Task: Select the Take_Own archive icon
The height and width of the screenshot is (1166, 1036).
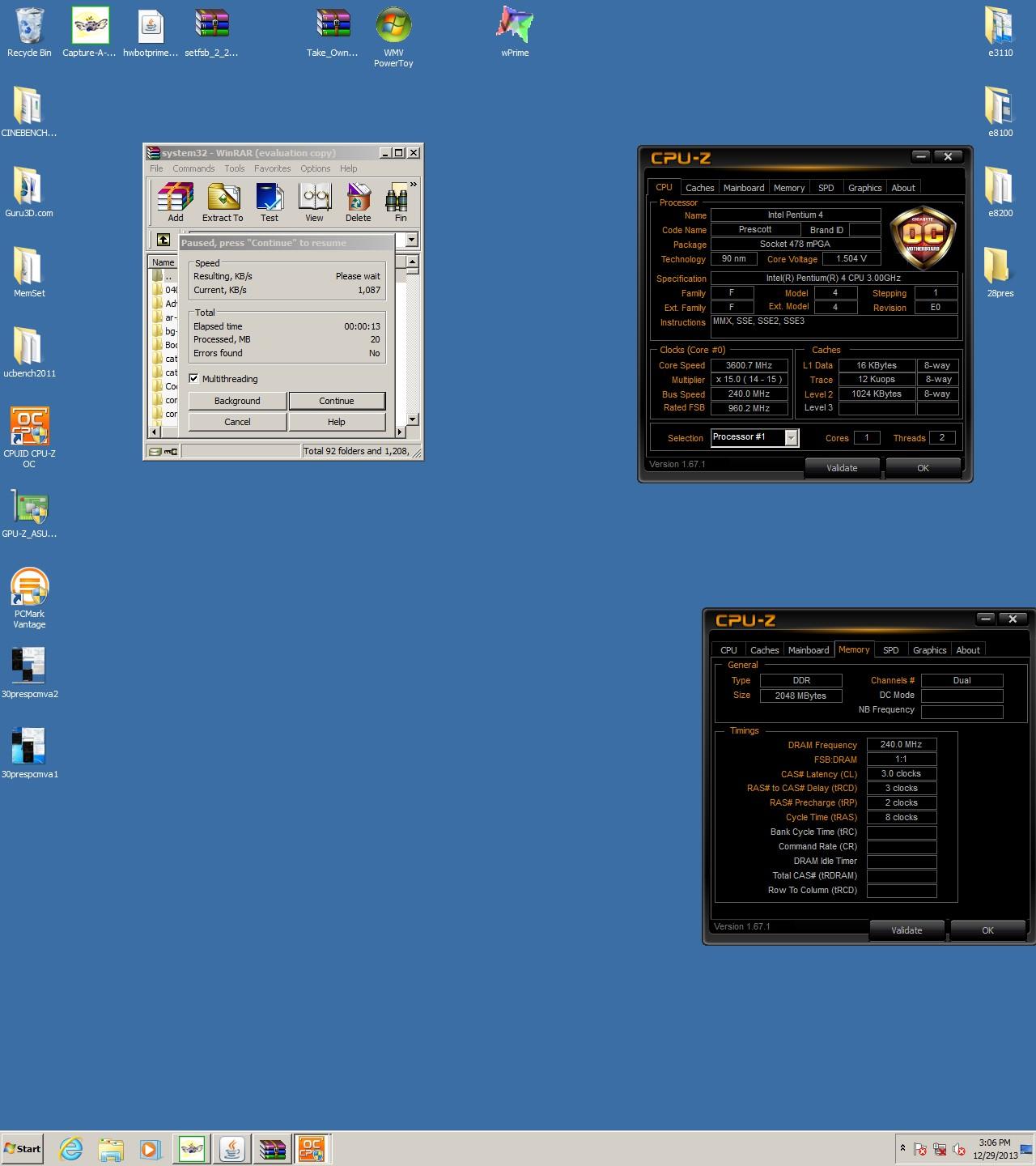Action: [333, 32]
